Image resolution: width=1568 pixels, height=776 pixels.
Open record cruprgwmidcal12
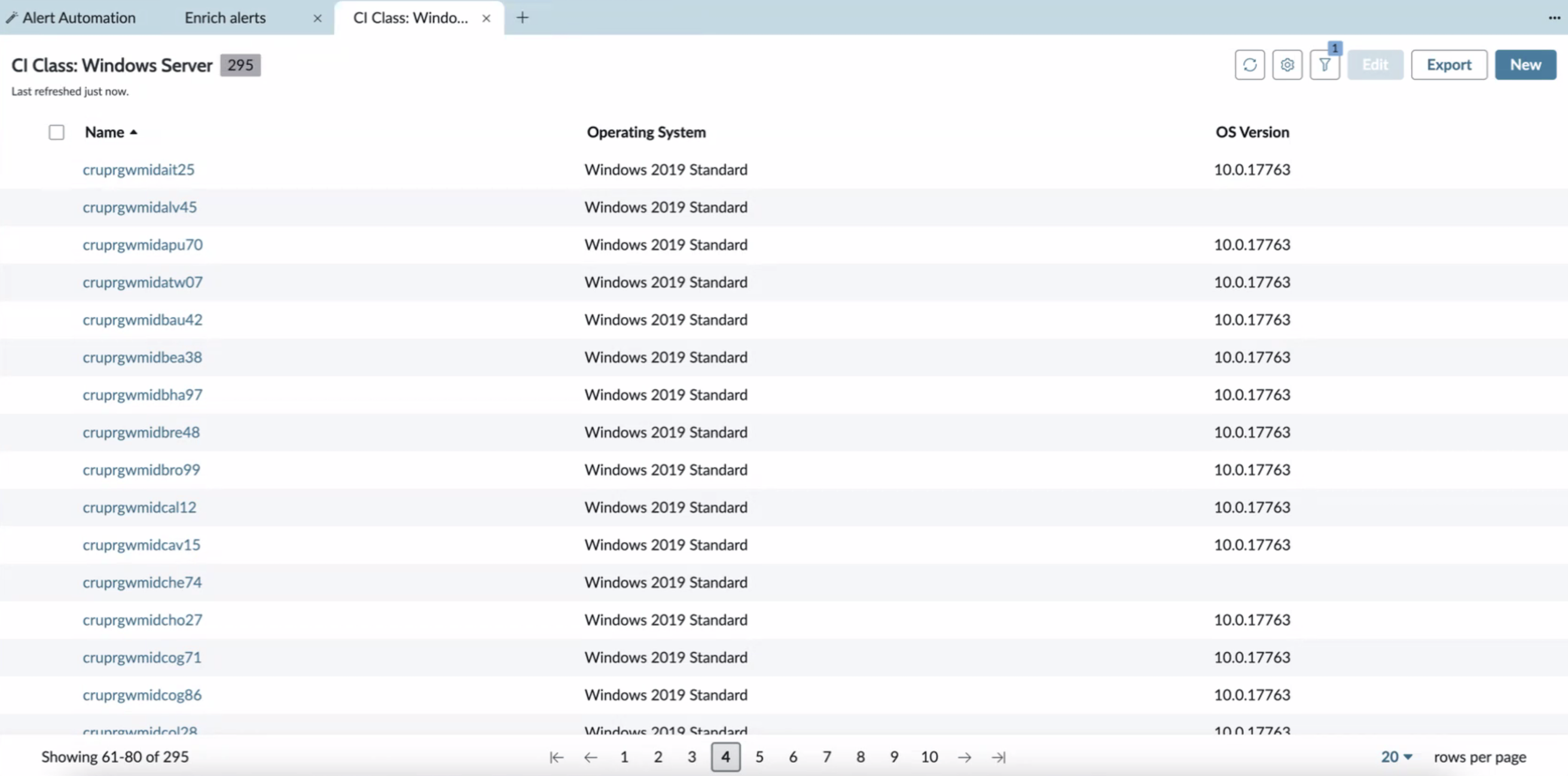(140, 507)
